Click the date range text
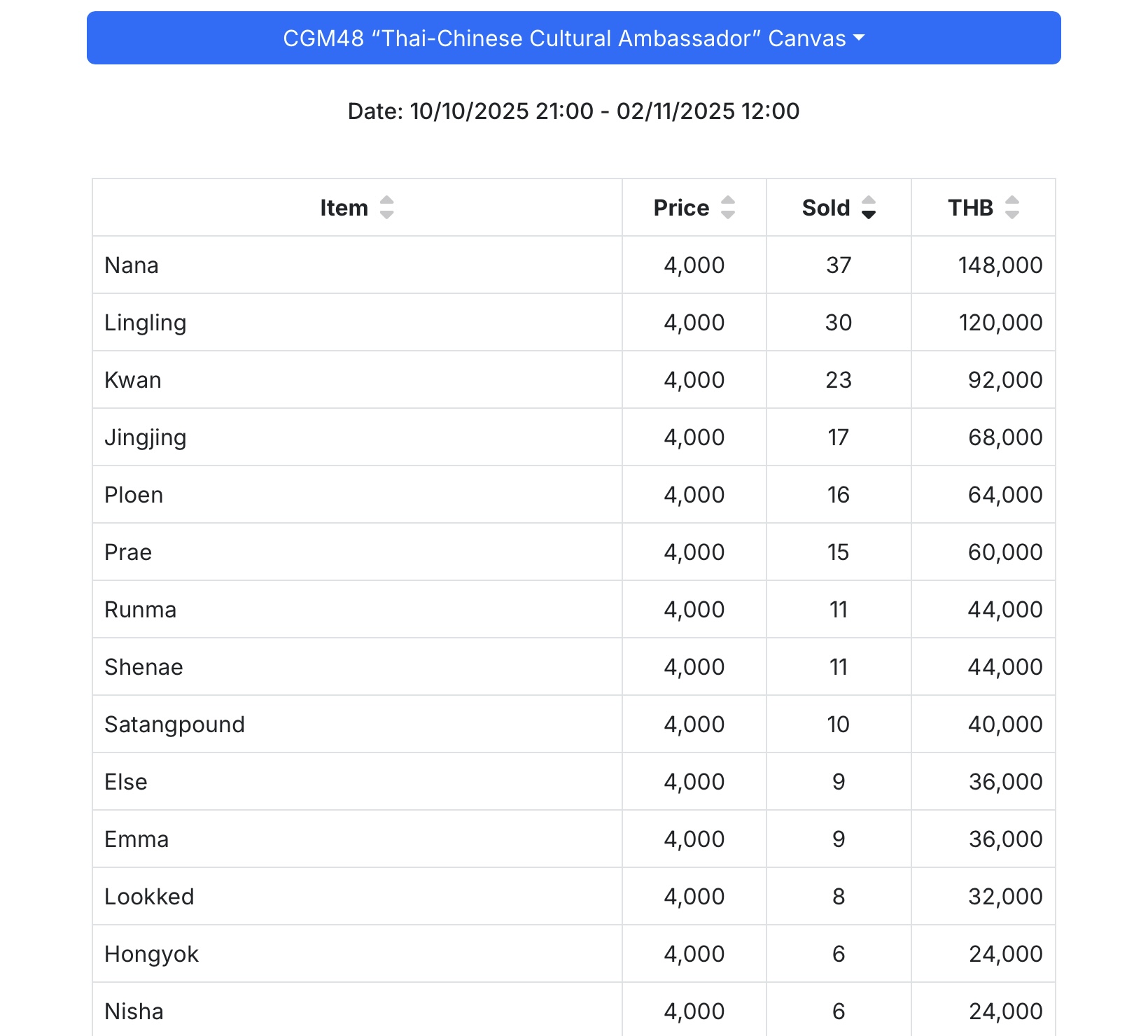 (x=573, y=111)
